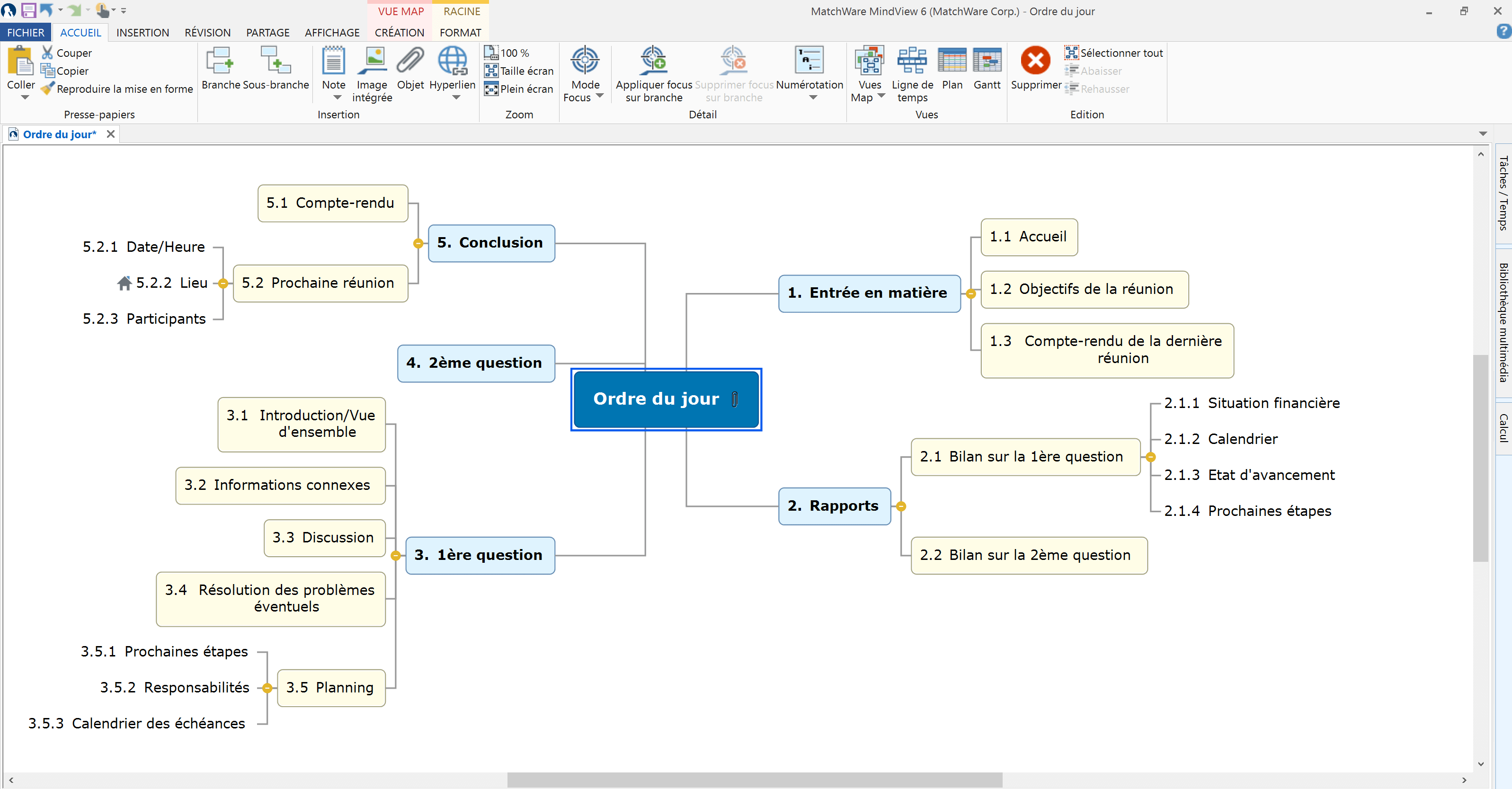1512x789 pixels.
Task: Open Numérotation options icon
Action: (809, 61)
